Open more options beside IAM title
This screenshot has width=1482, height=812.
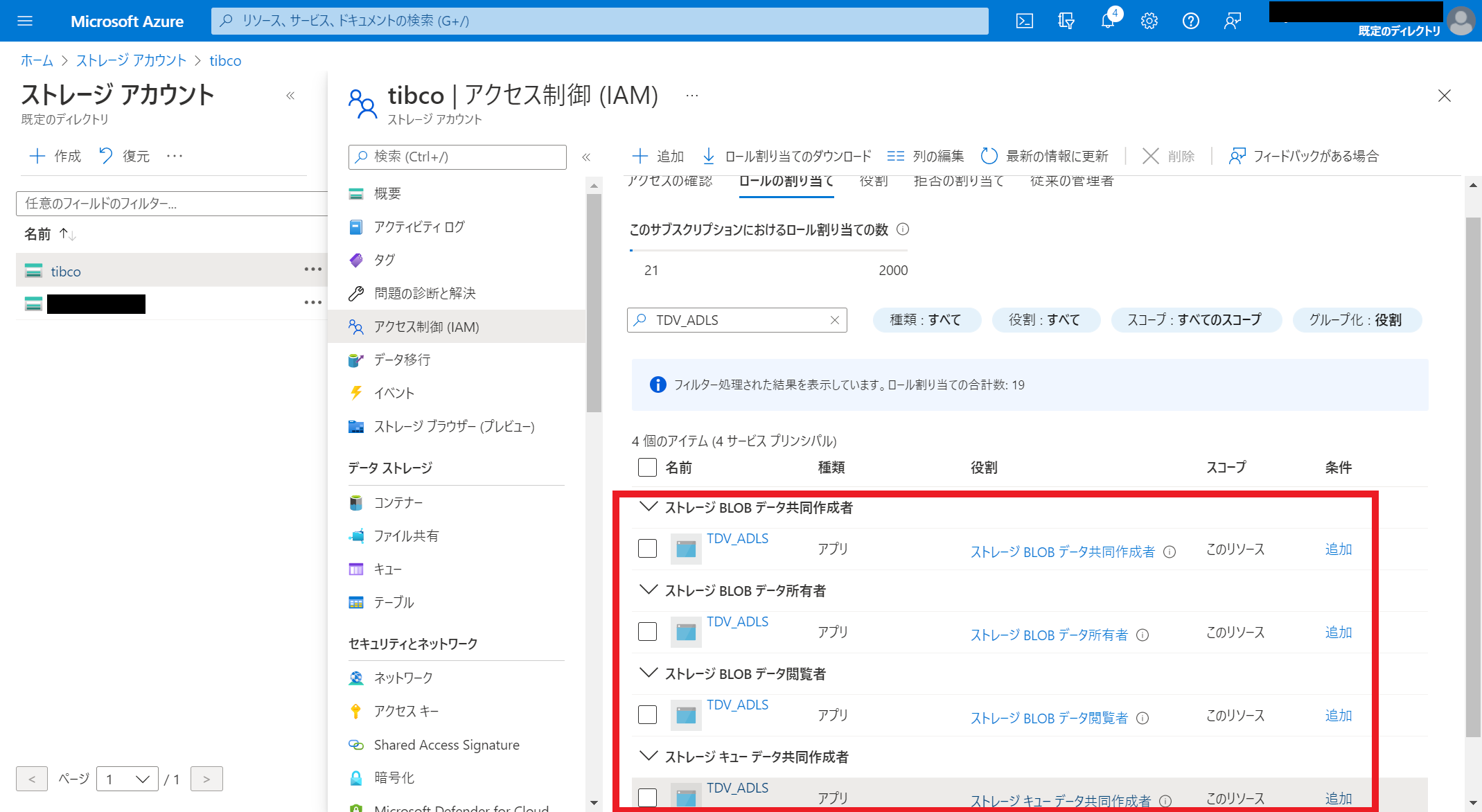(x=692, y=96)
